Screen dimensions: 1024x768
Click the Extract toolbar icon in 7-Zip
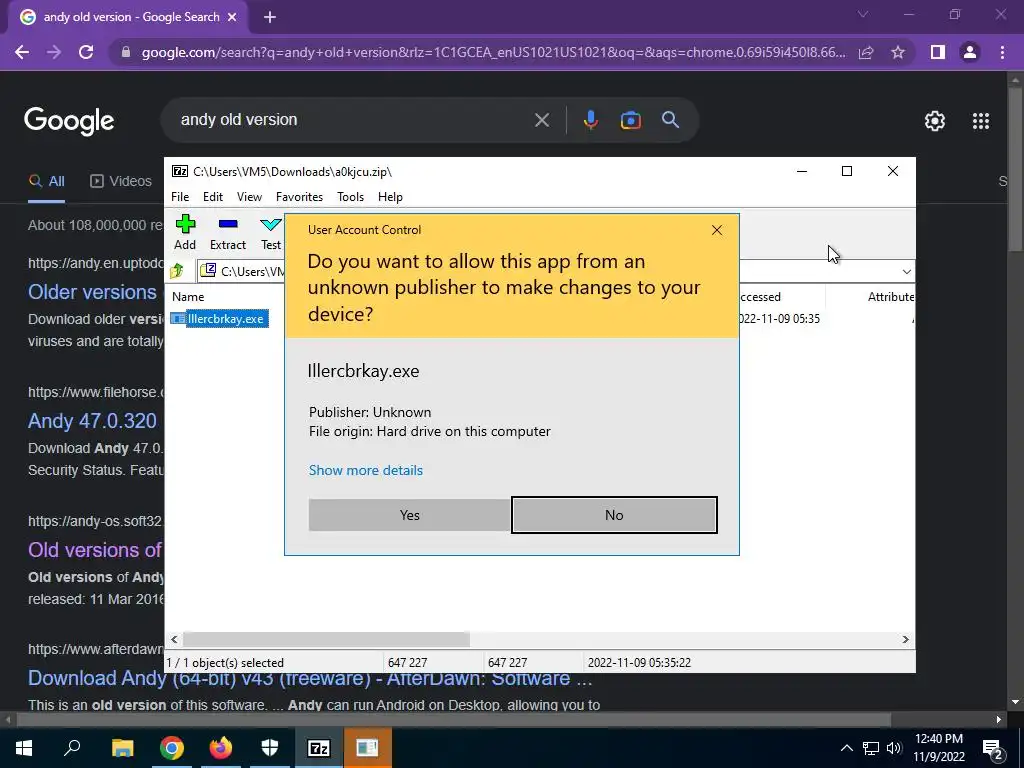tap(228, 232)
